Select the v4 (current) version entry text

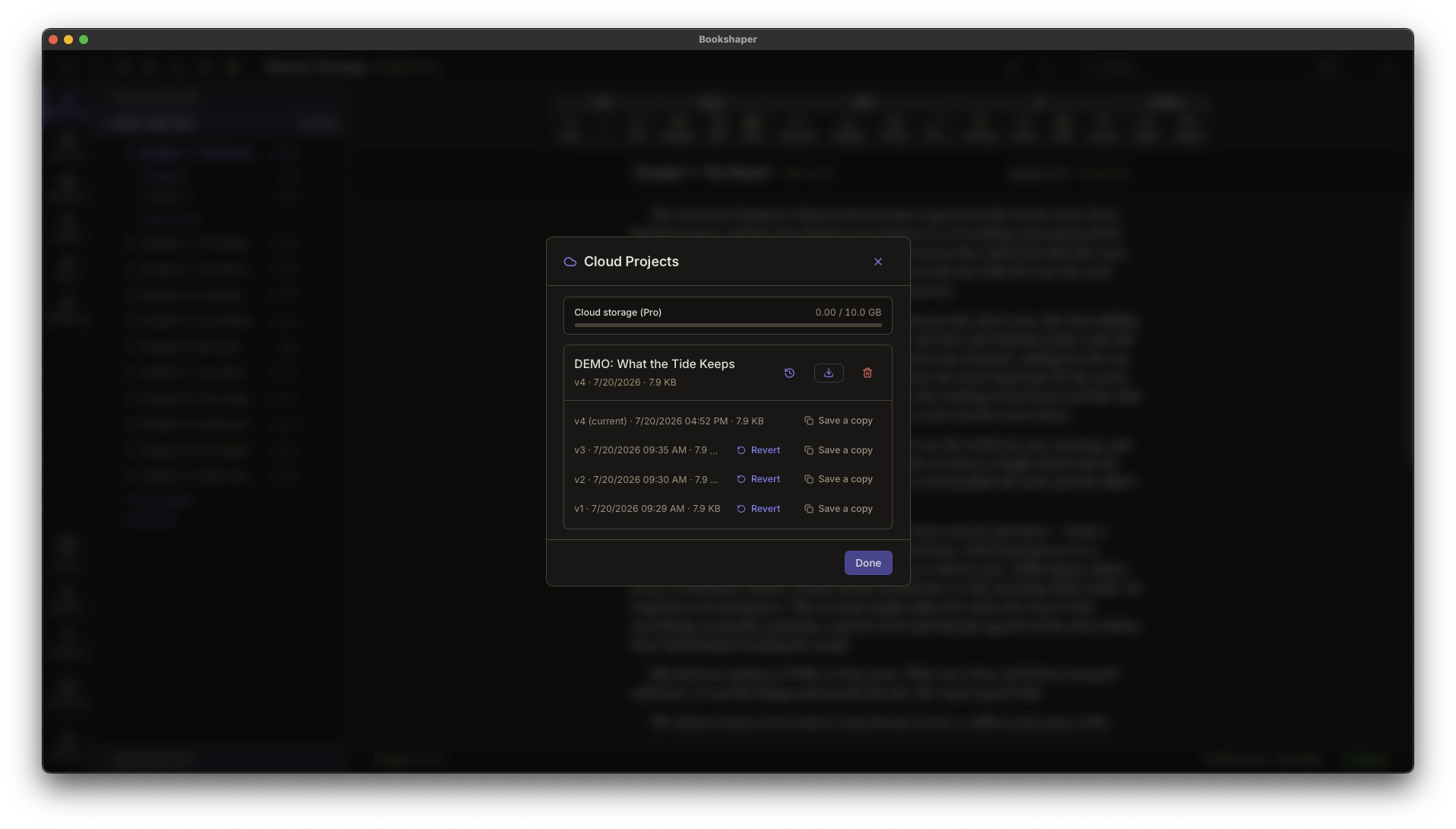tap(669, 421)
